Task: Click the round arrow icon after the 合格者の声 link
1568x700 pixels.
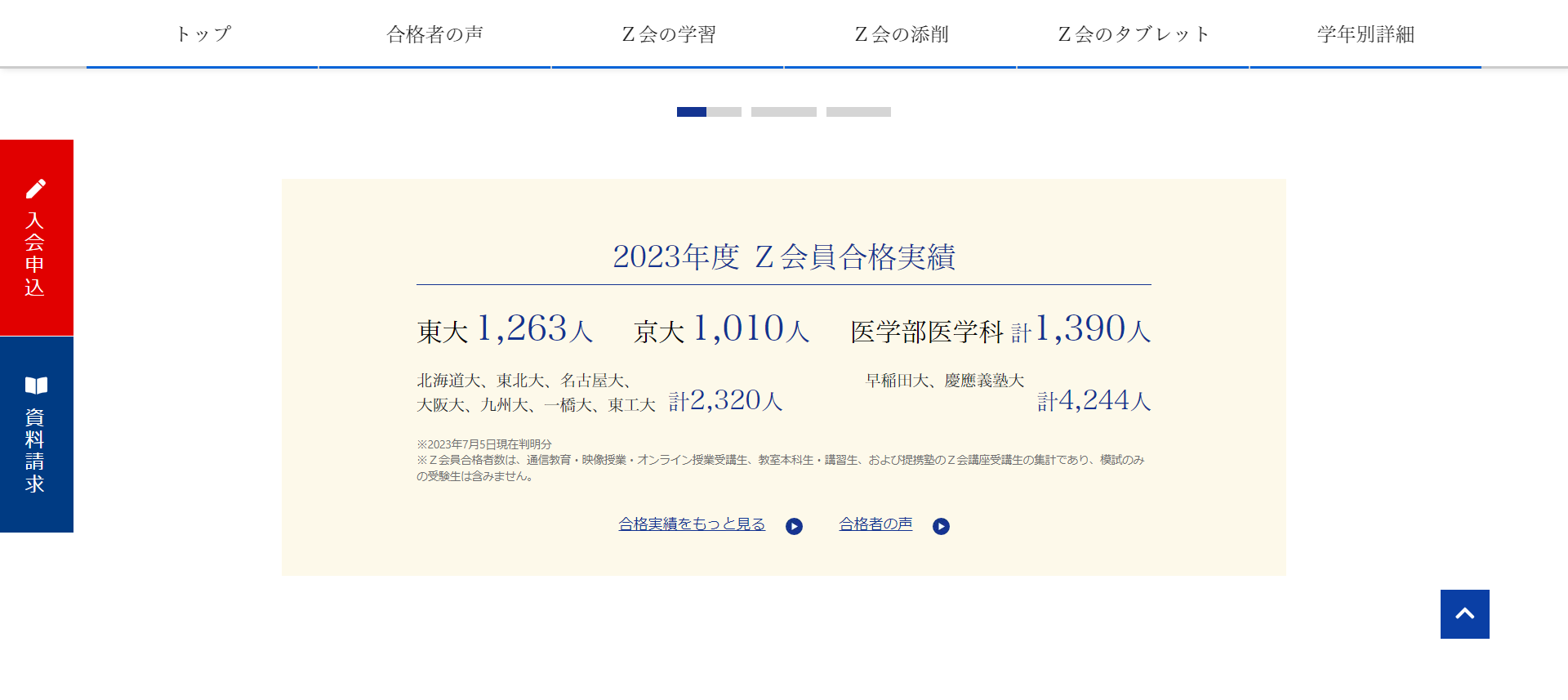Action: pyautogui.click(x=941, y=527)
